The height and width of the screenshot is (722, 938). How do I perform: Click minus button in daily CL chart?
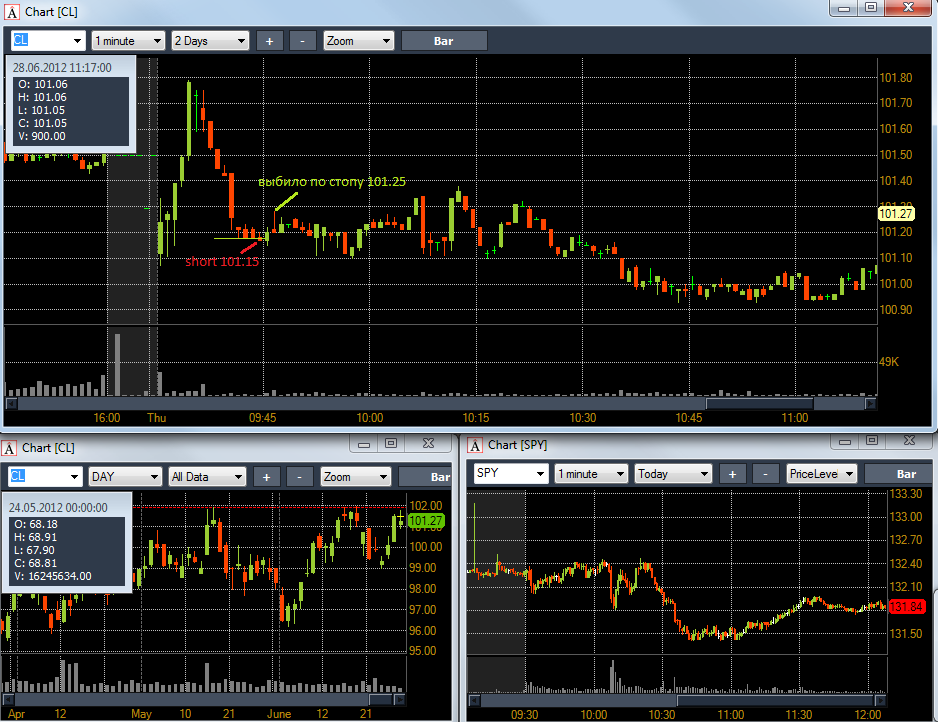pos(300,476)
